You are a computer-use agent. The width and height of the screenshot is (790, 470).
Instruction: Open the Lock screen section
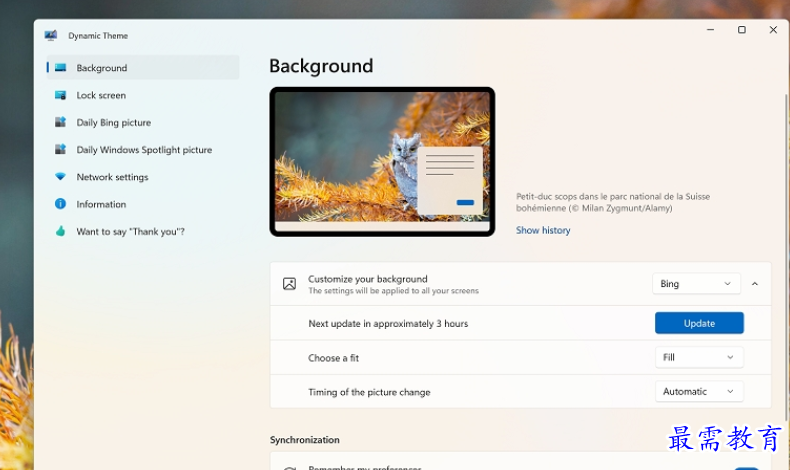point(143,95)
